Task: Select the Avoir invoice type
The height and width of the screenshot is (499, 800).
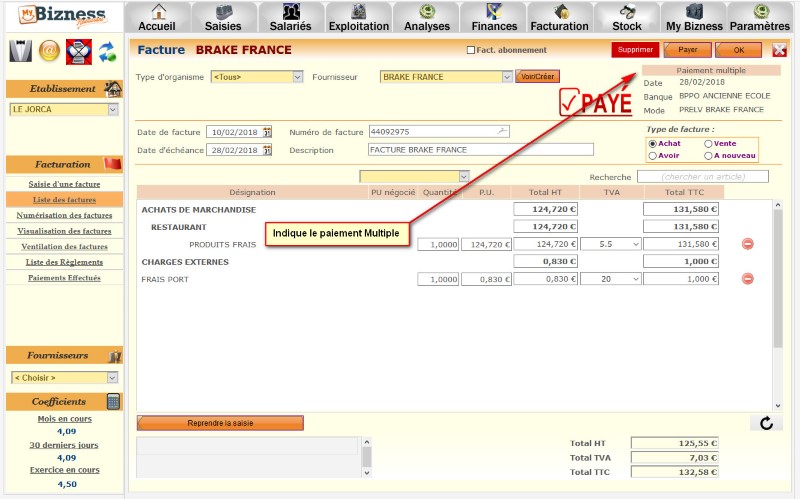Action: 652,156
